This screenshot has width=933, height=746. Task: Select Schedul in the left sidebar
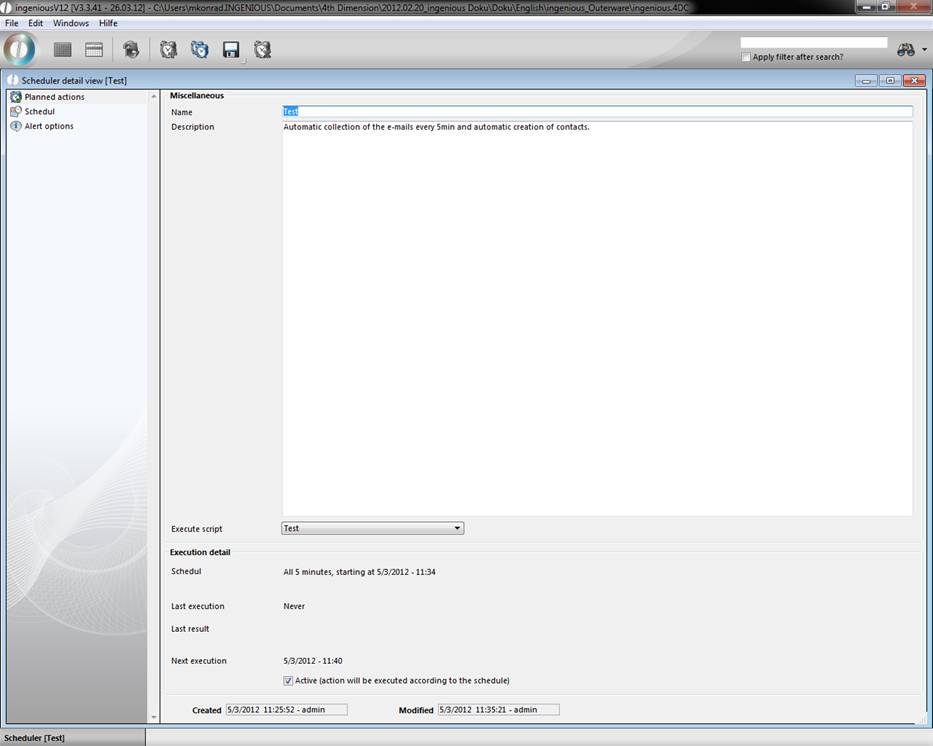tap(39, 111)
